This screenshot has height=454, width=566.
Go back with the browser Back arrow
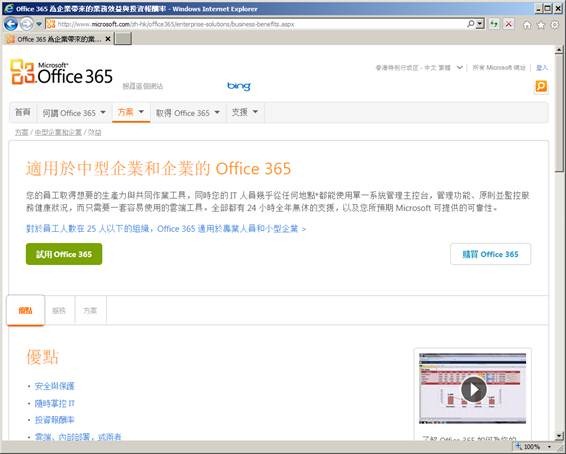click(10, 24)
